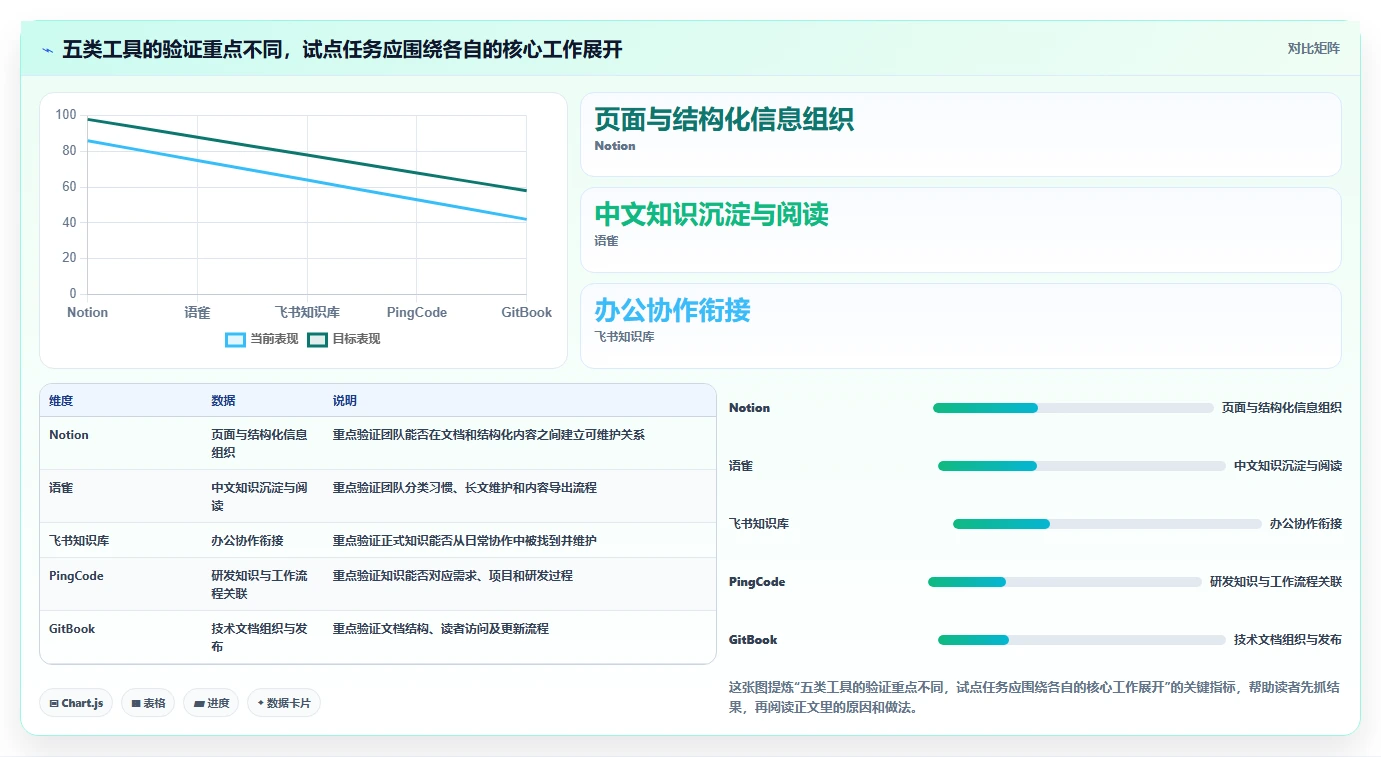Click description 重点验证团队分类习惯、长文维护和内容导出流程
1381x757 pixels.
[465, 488]
